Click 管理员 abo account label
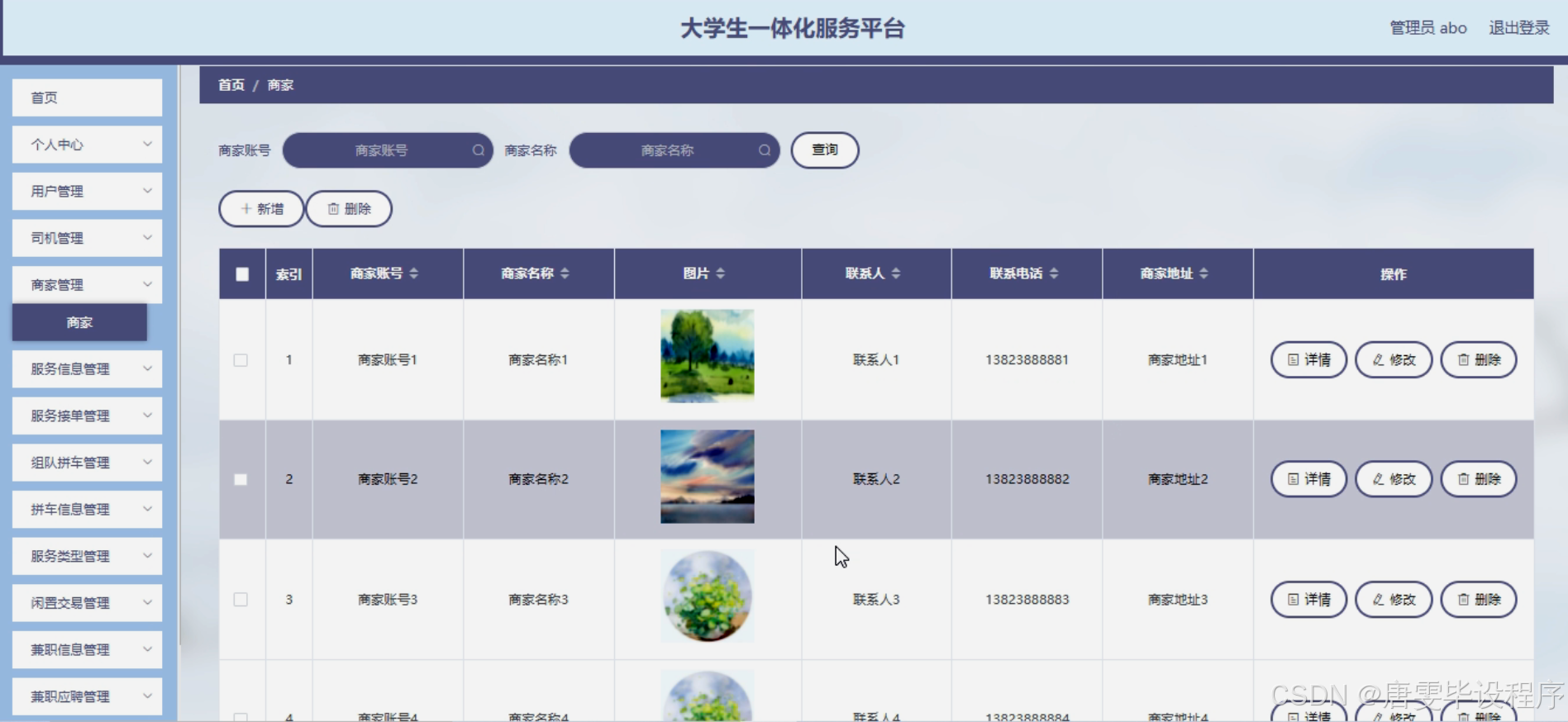This screenshot has height=722, width=1568. [x=1428, y=28]
